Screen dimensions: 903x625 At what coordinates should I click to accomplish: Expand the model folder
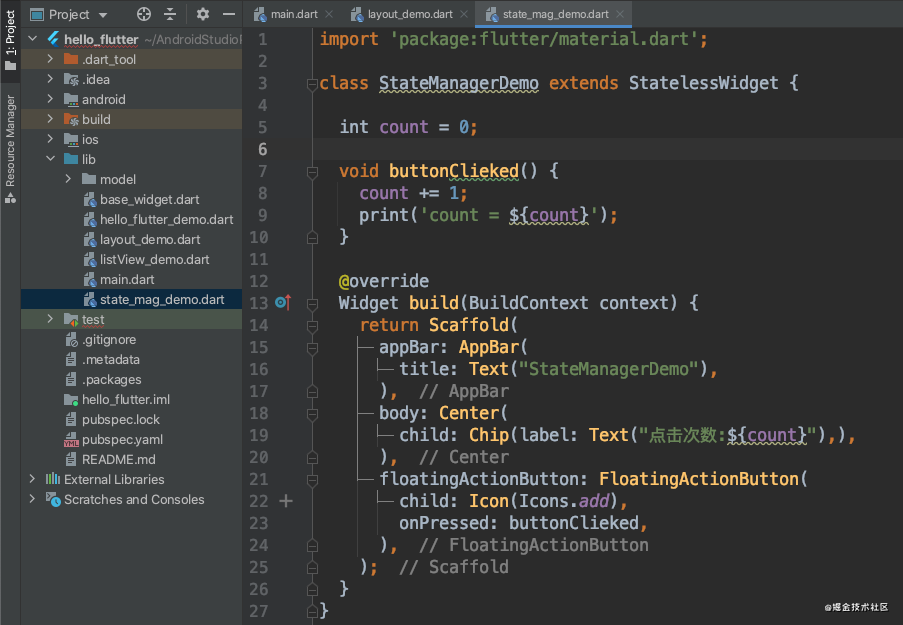pos(68,179)
